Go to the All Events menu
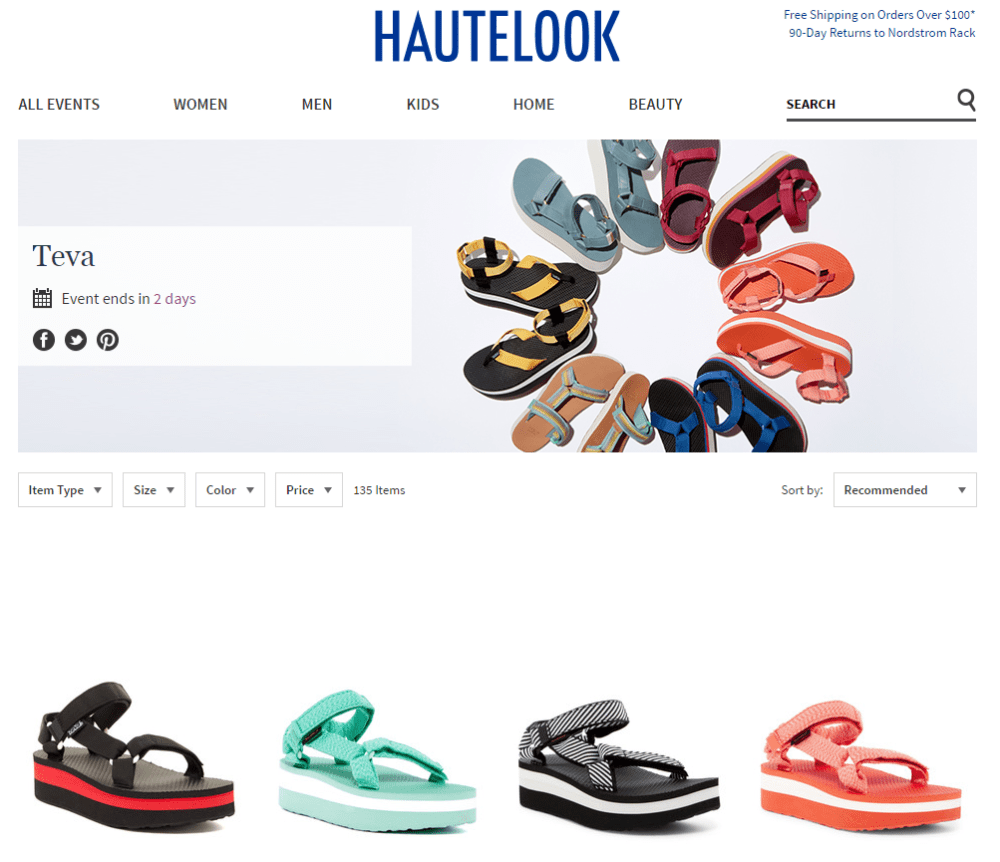This screenshot has width=1000, height=862. pyautogui.click(x=59, y=105)
